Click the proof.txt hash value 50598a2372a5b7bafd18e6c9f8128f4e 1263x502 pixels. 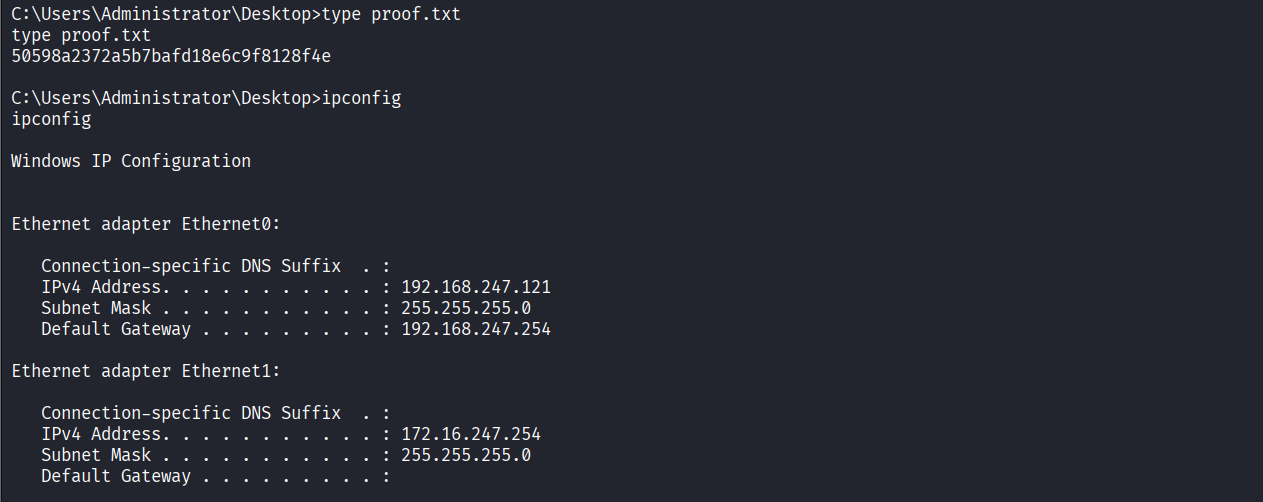pos(171,57)
